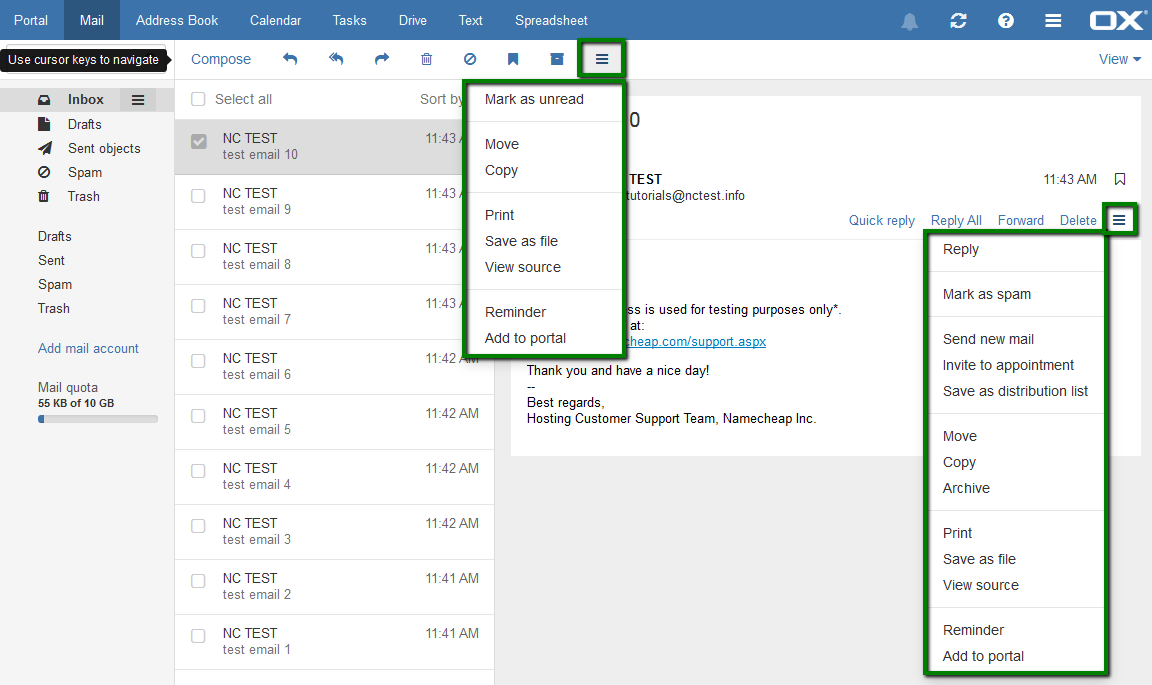The width and height of the screenshot is (1152, 685).
Task: Check the box for test email 5
Action: pos(198,416)
